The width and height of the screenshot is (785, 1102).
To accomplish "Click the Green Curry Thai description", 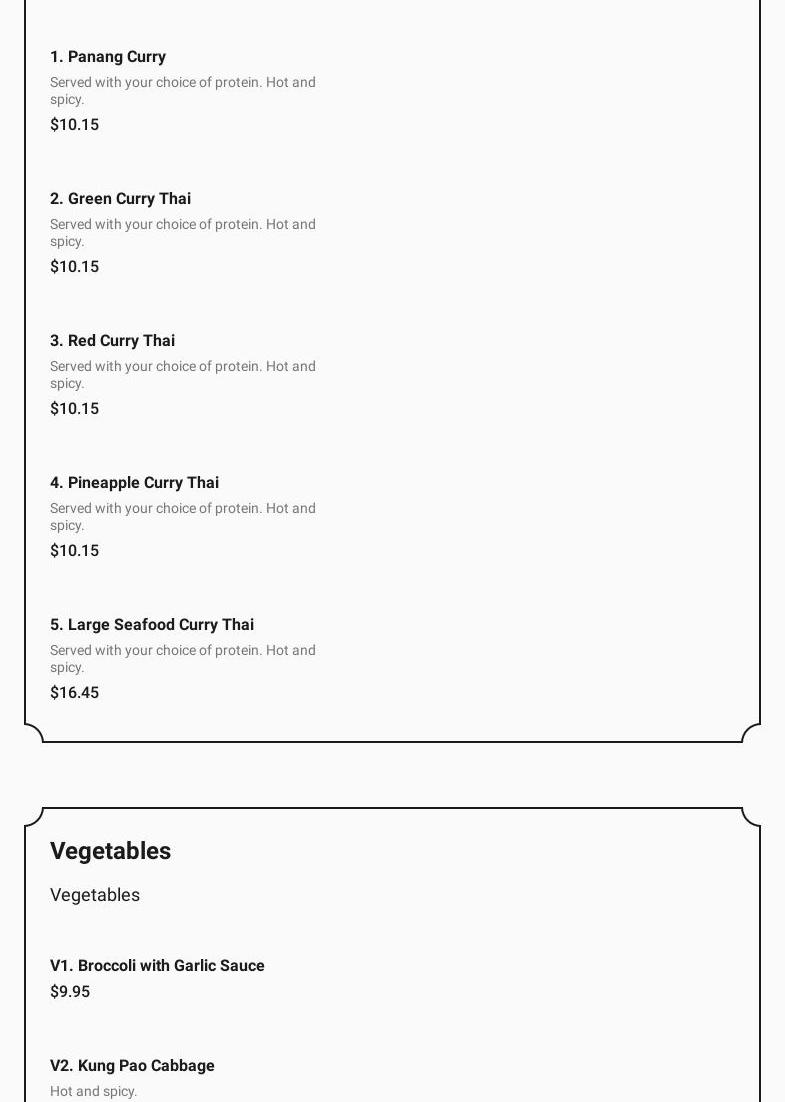I will [182, 232].
